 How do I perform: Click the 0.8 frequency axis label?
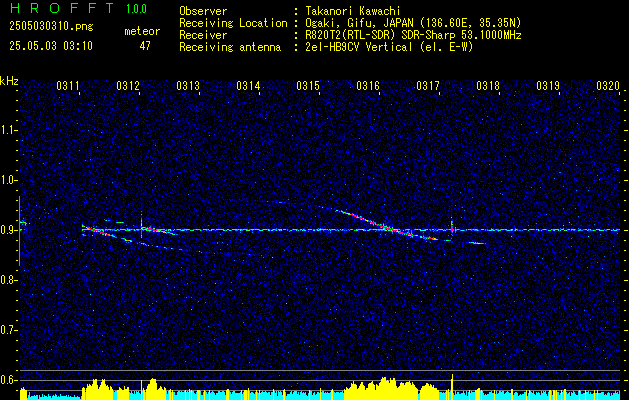[x=8, y=280]
